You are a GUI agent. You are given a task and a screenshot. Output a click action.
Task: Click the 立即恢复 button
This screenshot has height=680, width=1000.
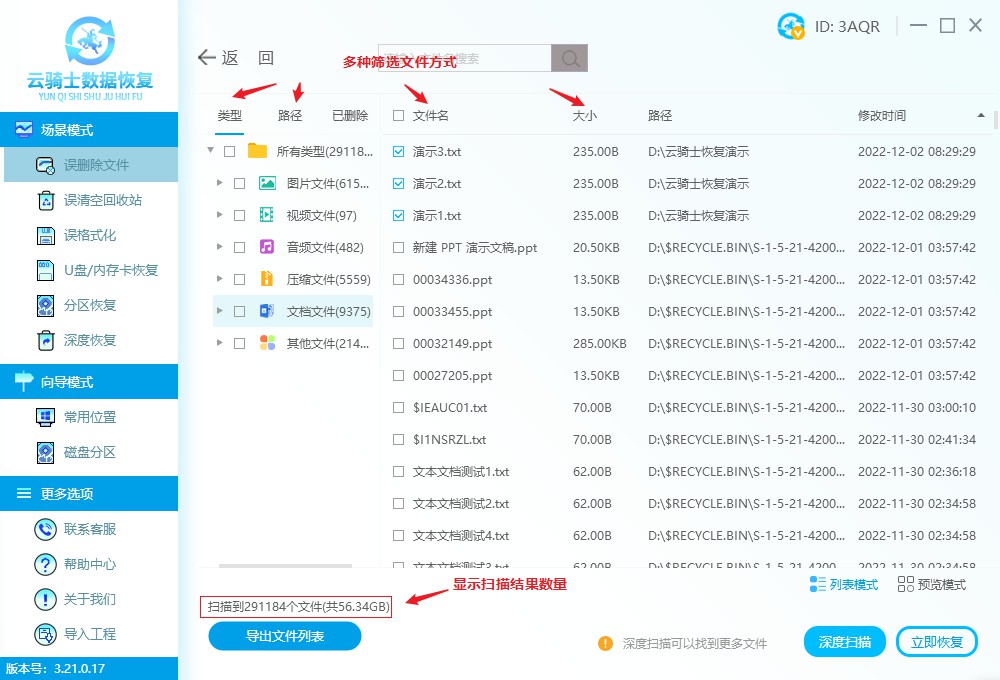tap(936, 642)
